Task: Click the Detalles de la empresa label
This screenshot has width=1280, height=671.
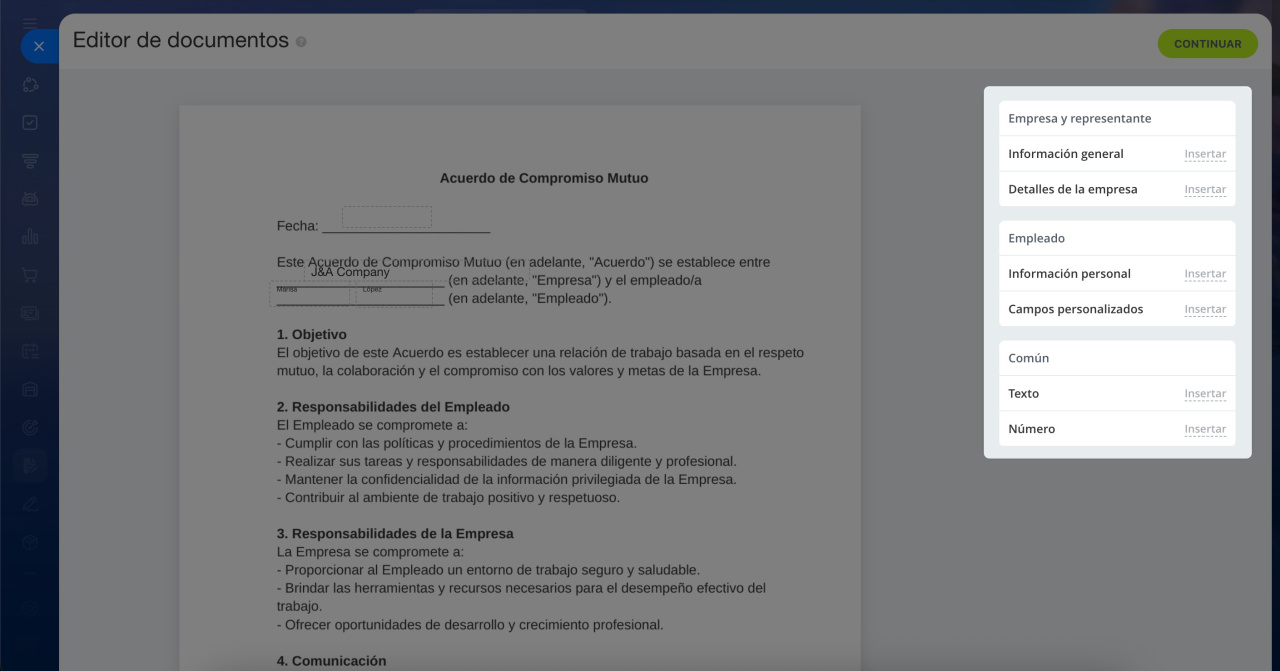Action: point(1073,189)
